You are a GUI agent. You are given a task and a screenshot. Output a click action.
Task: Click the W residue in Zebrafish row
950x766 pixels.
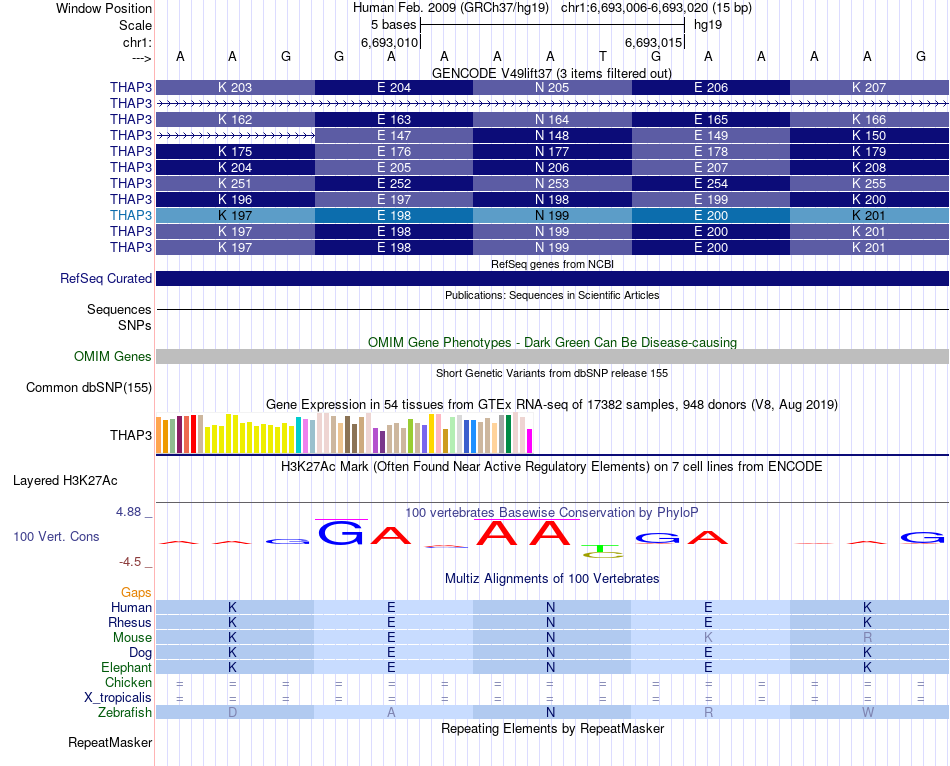point(868,713)
